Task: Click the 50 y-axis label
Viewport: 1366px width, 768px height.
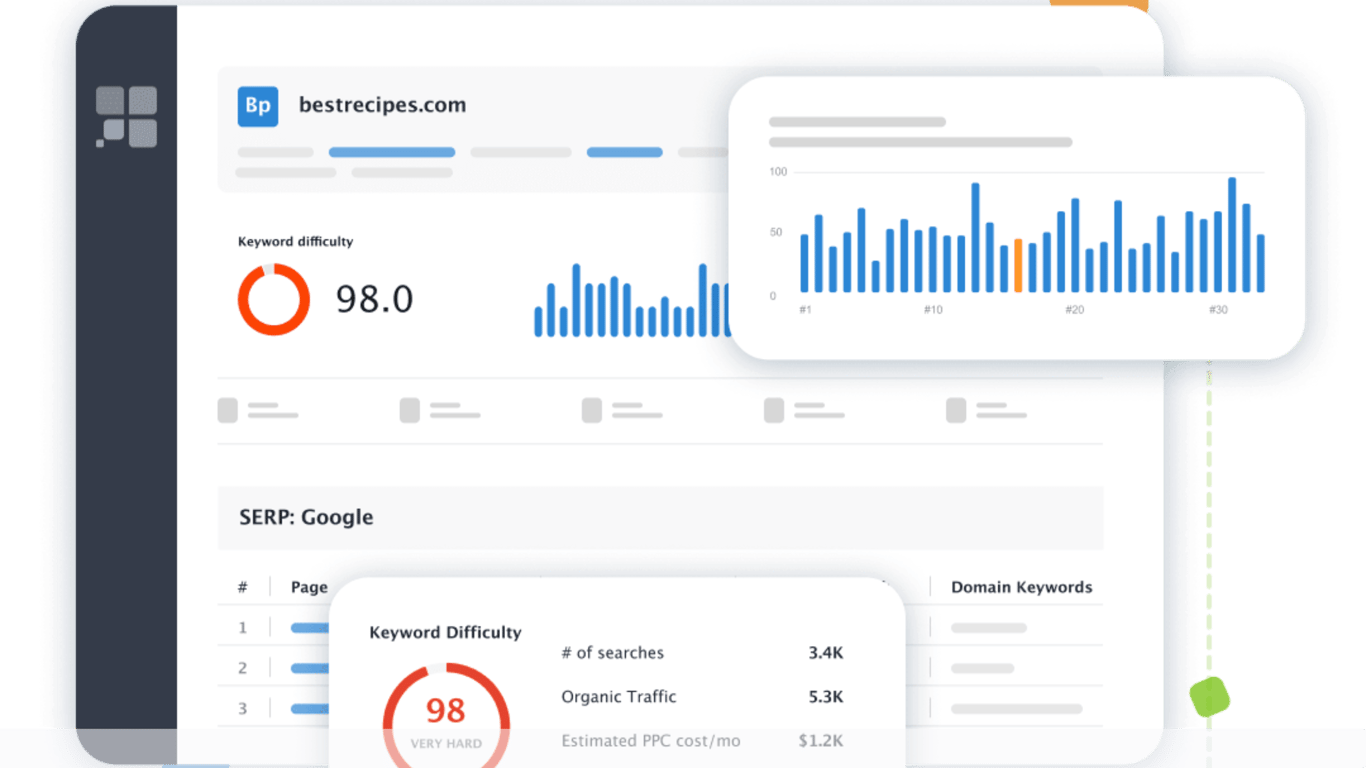Action: (776, 233)
